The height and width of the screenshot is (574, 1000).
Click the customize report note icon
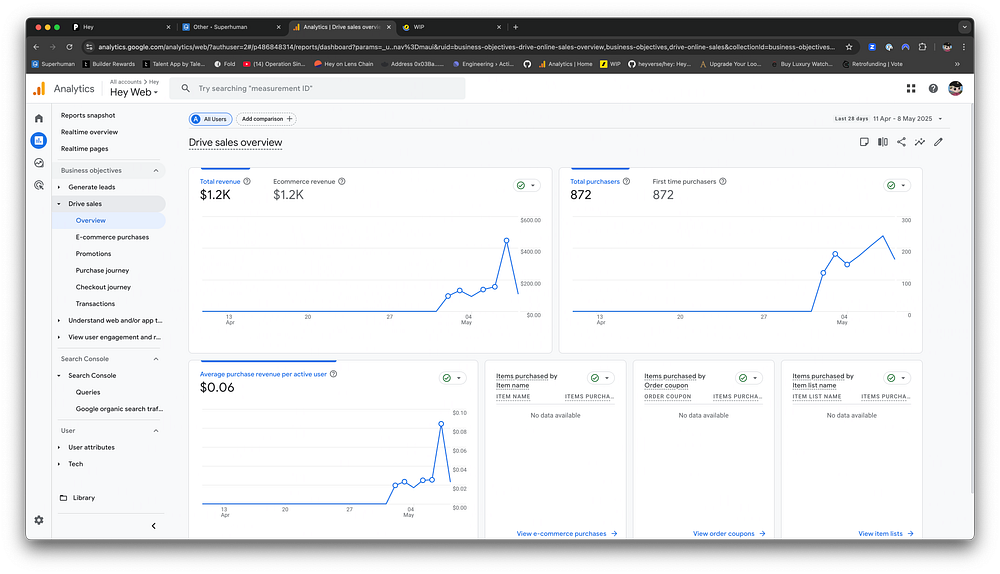pyautogui.click(x=864, y=142)
